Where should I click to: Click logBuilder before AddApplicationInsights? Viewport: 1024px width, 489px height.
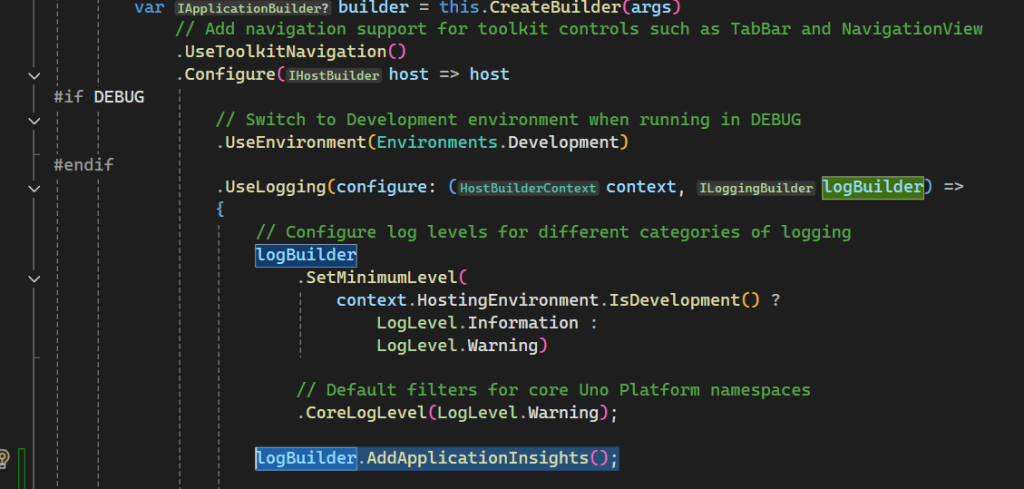tap(306, 458)
